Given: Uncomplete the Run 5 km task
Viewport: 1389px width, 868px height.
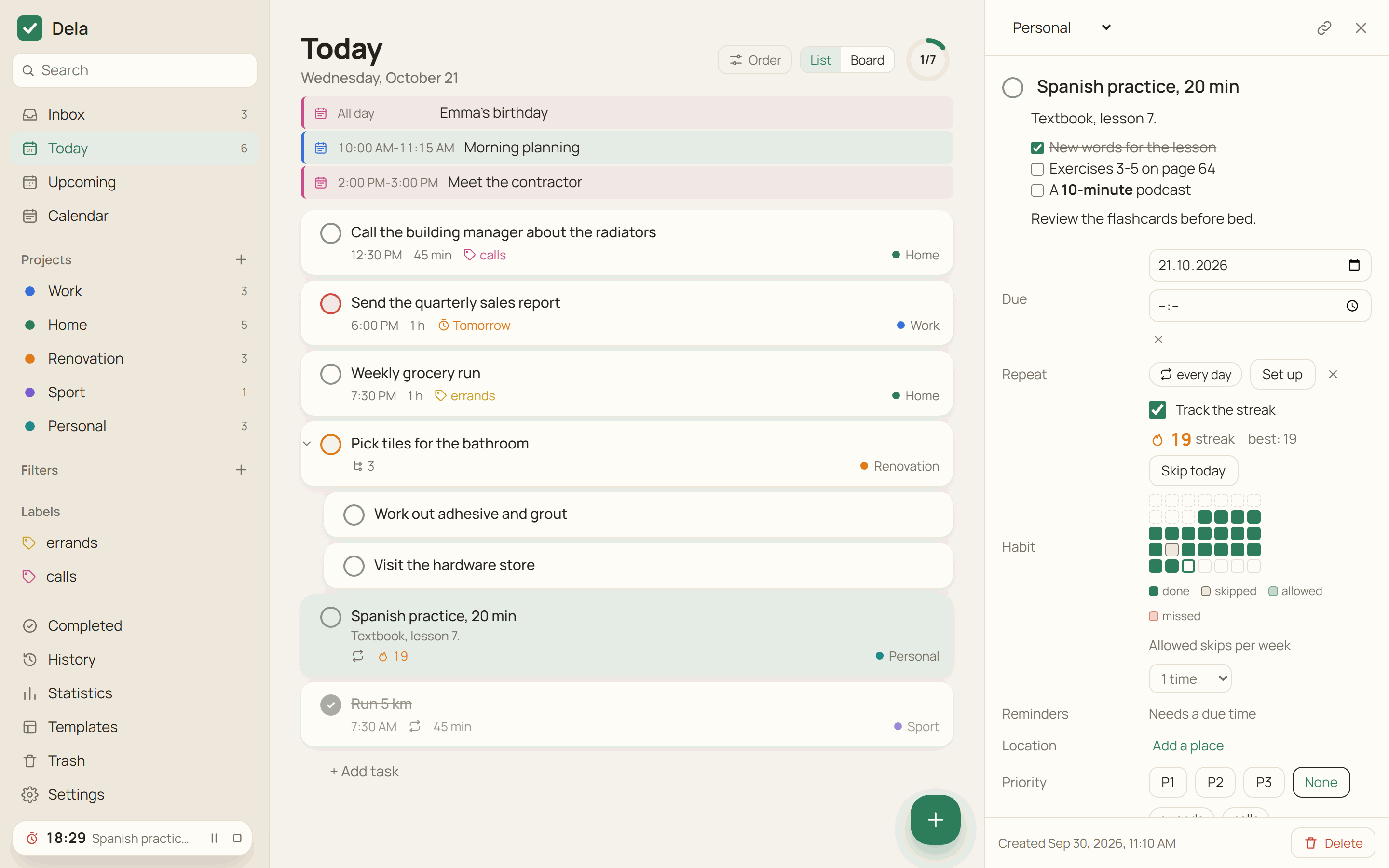Looking at the screenshot, I should pyautogui.click(x=330, y=705).
